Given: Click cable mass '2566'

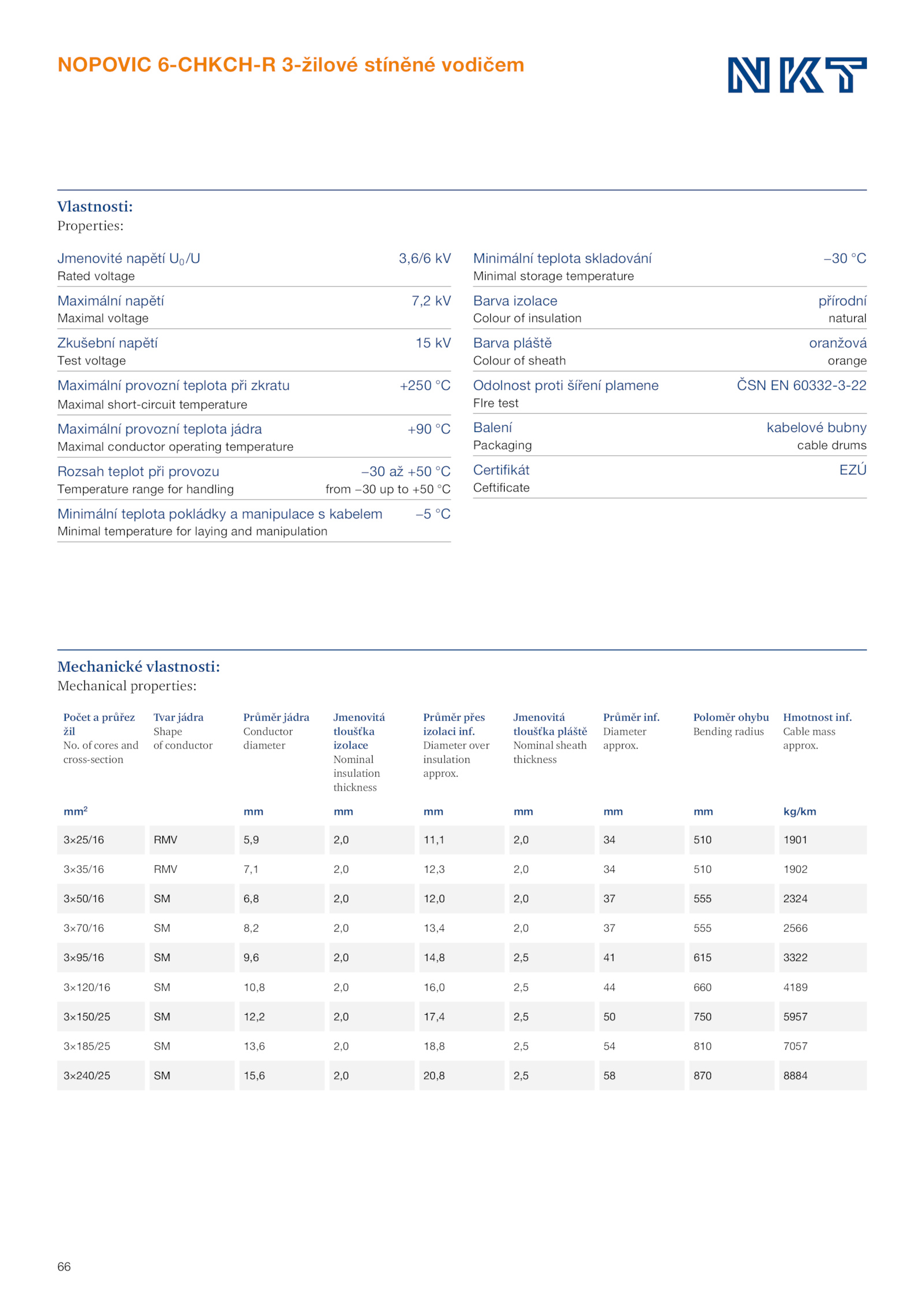Looking at the screenshot, I should point(795,928).
